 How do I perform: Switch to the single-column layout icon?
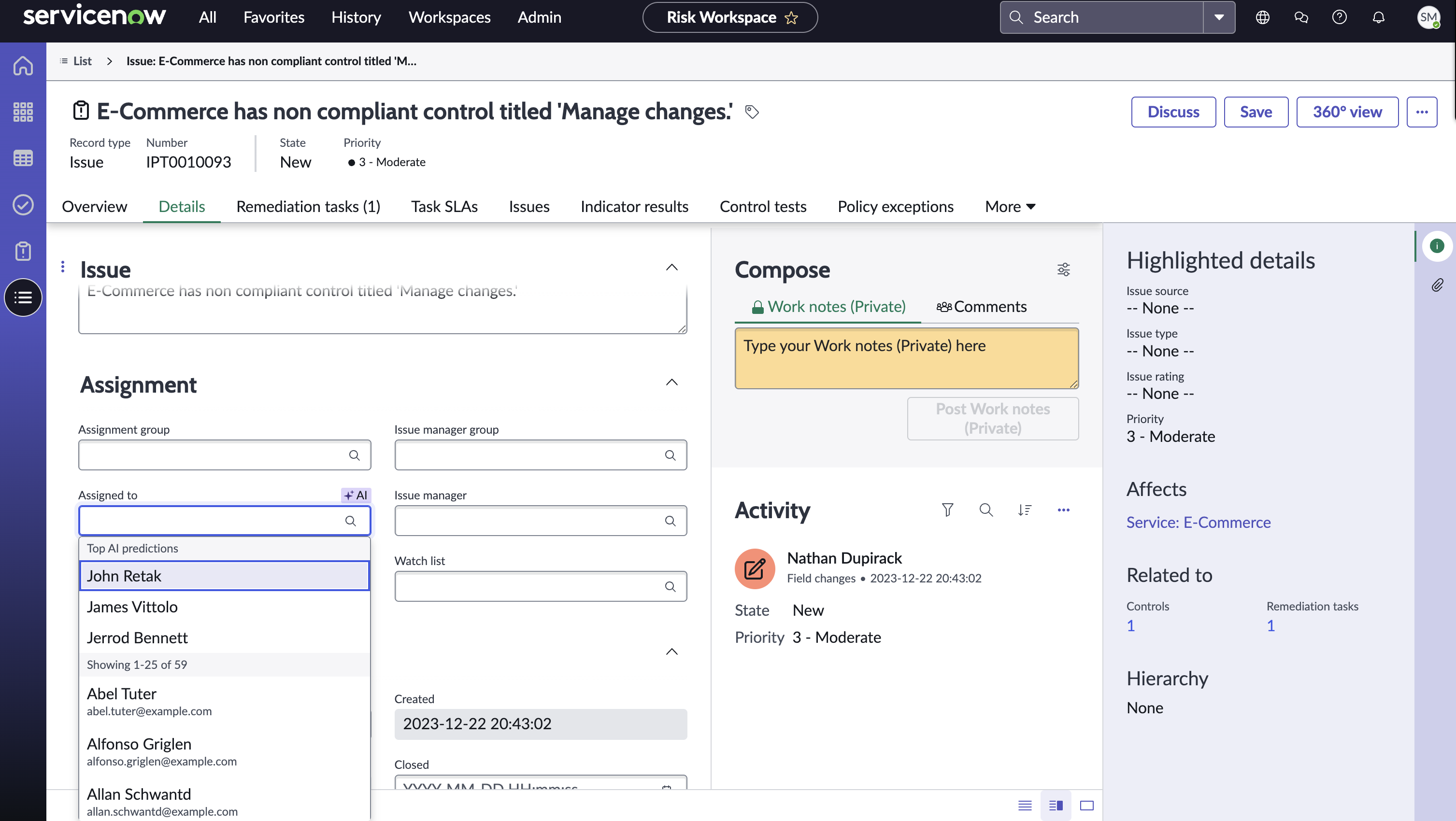pyautogui.click(x=1025, y=806)
